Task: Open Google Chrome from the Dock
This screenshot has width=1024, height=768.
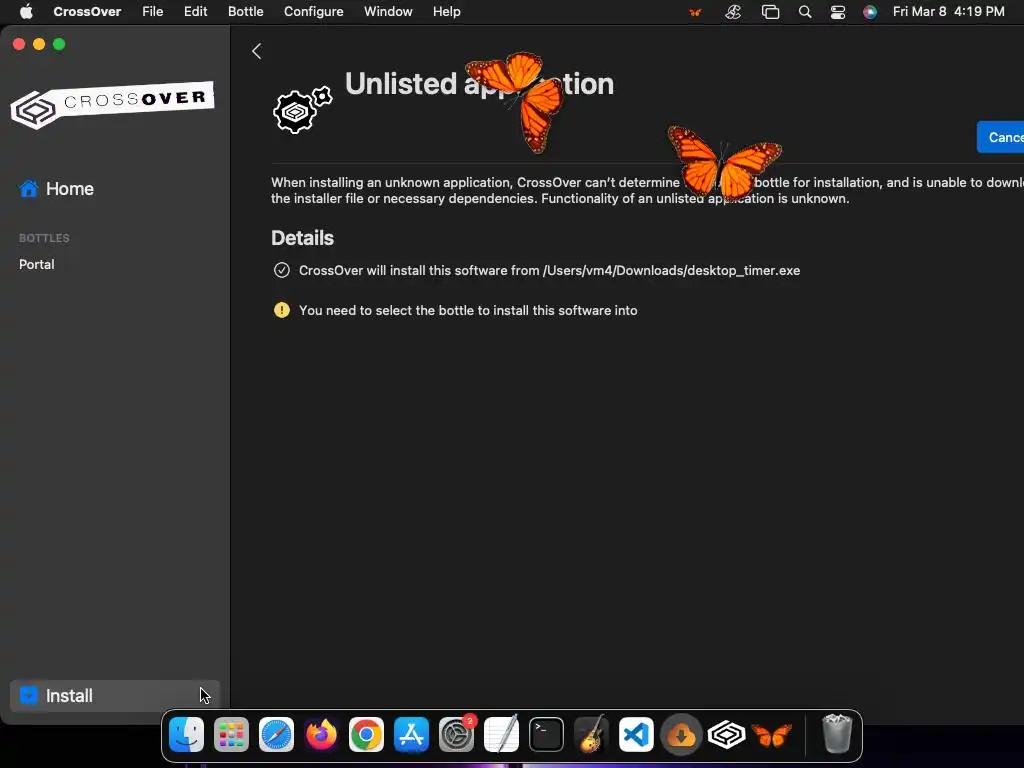Action: coord(366,734)
